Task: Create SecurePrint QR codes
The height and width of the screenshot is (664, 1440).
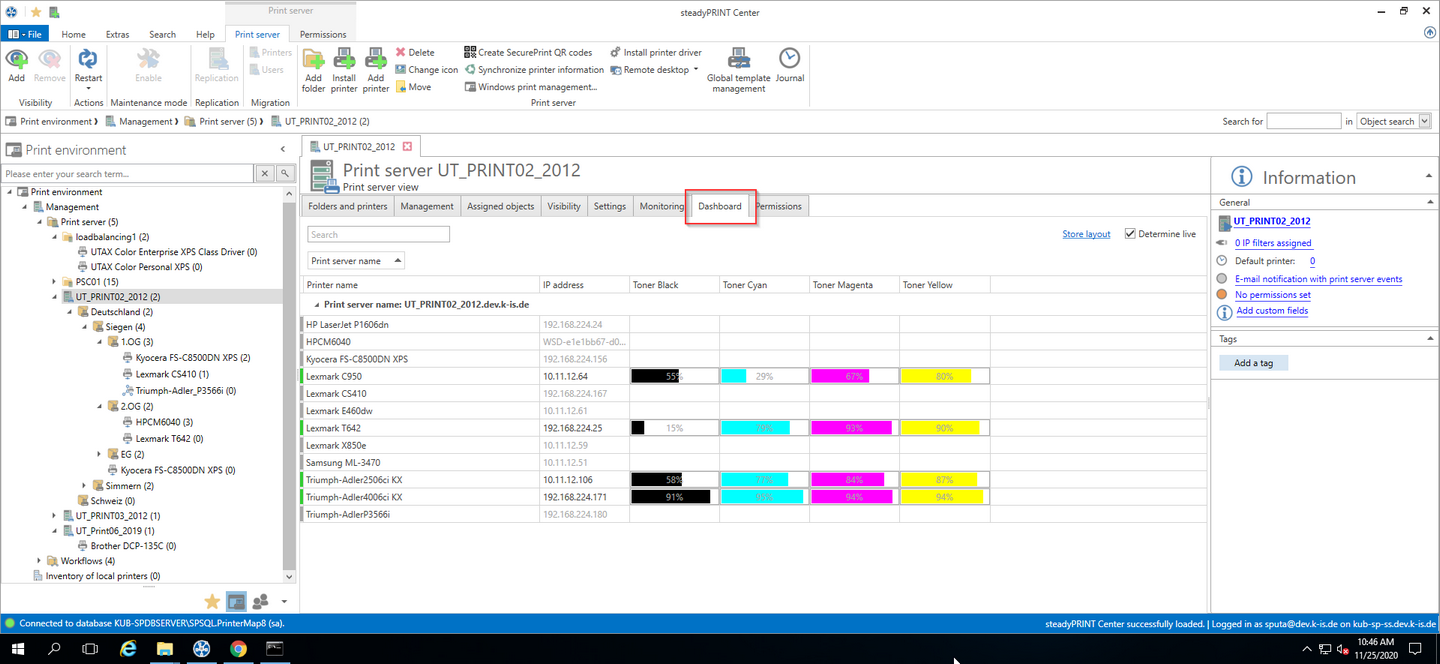Action: [x=528, y=52]
